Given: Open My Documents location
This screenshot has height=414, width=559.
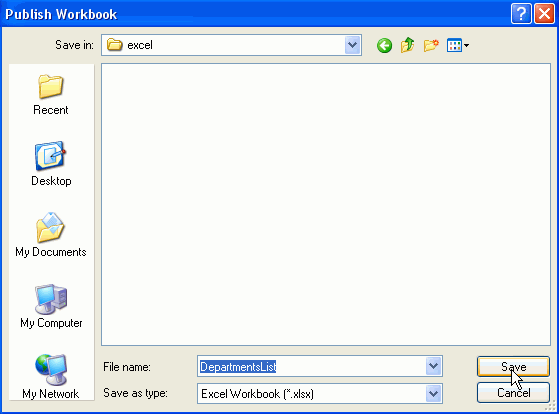Looking at the screenshot, I should point(51,235).
